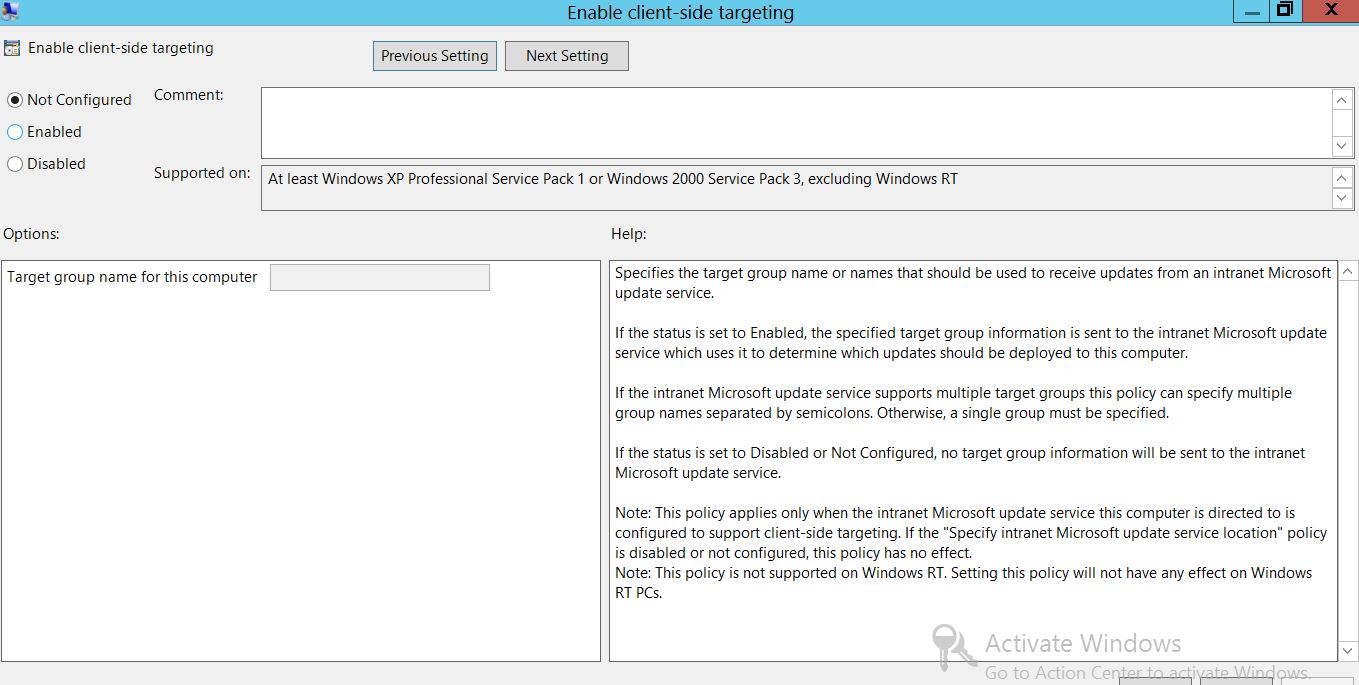Click help paragraph about Disabled or Not Configured status
This screenshot has height=685, width=1359.
click(x=960, y=463)
